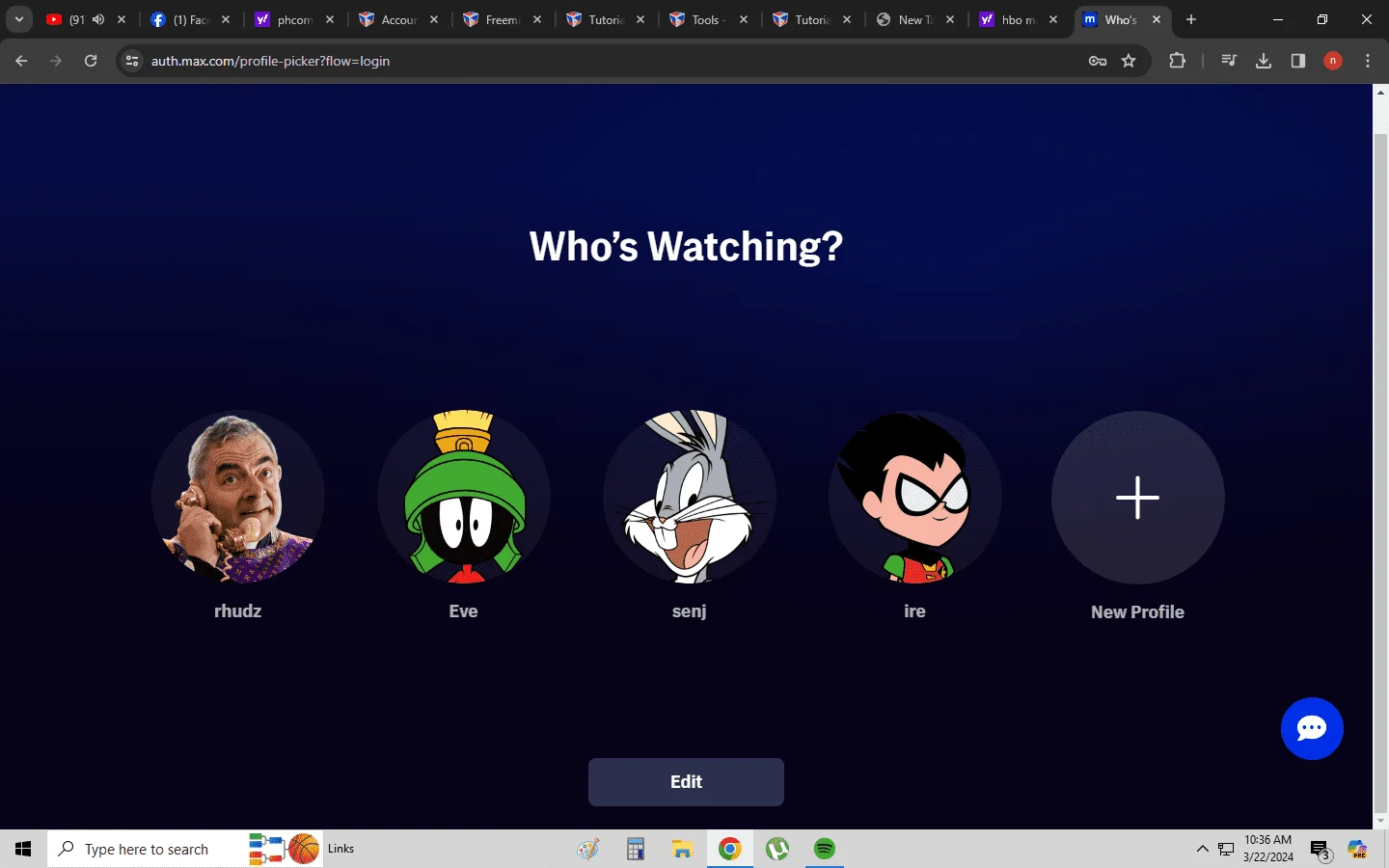Open Chrome Downloads icon
The image size is (1389, 868).
tap(1264, 61)
